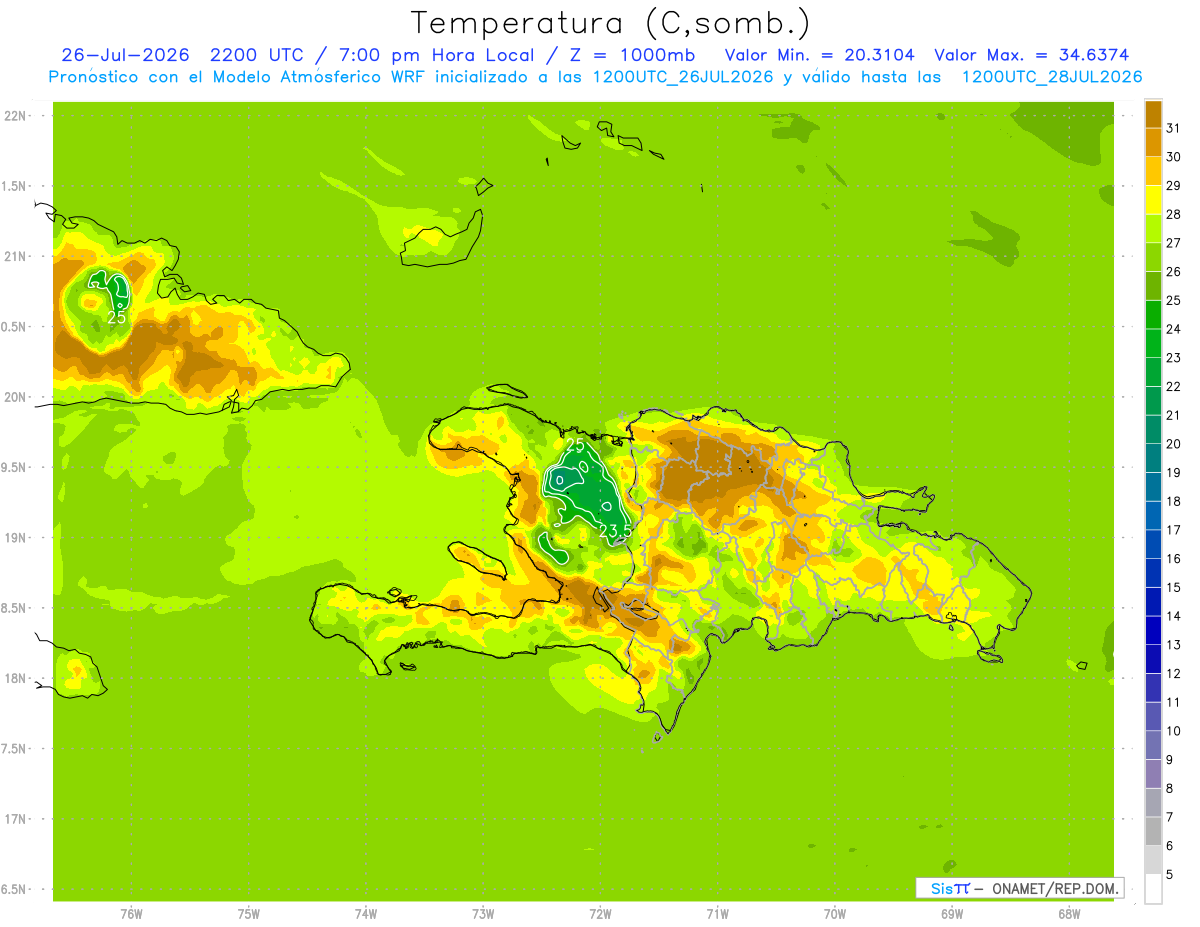Click the '10' color bar label
This screenshot has height=927, width=1200.
1173,731
